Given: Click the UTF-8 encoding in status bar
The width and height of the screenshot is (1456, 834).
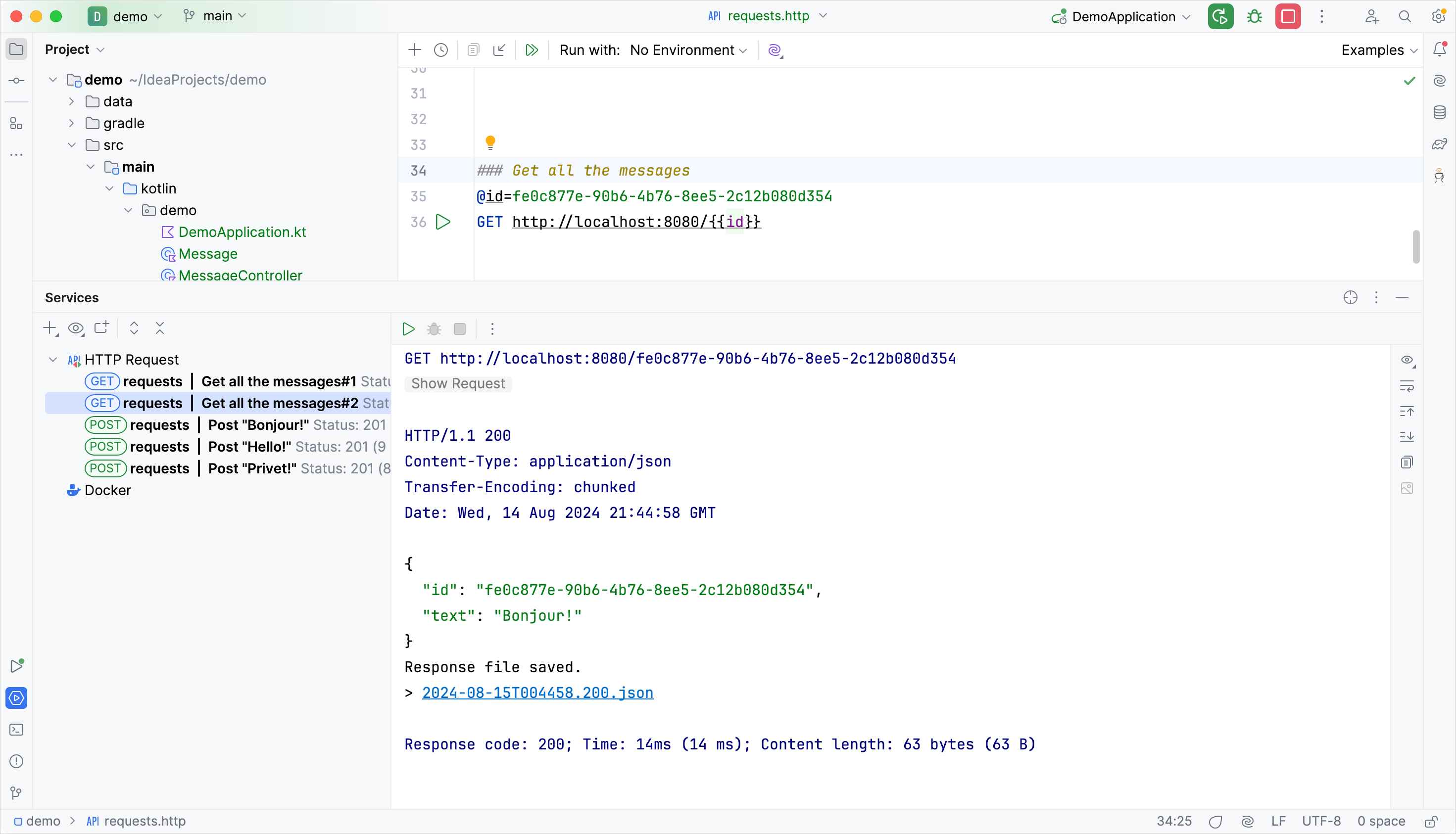Looking at the screenshot, I should click(x=1321, y=822).
